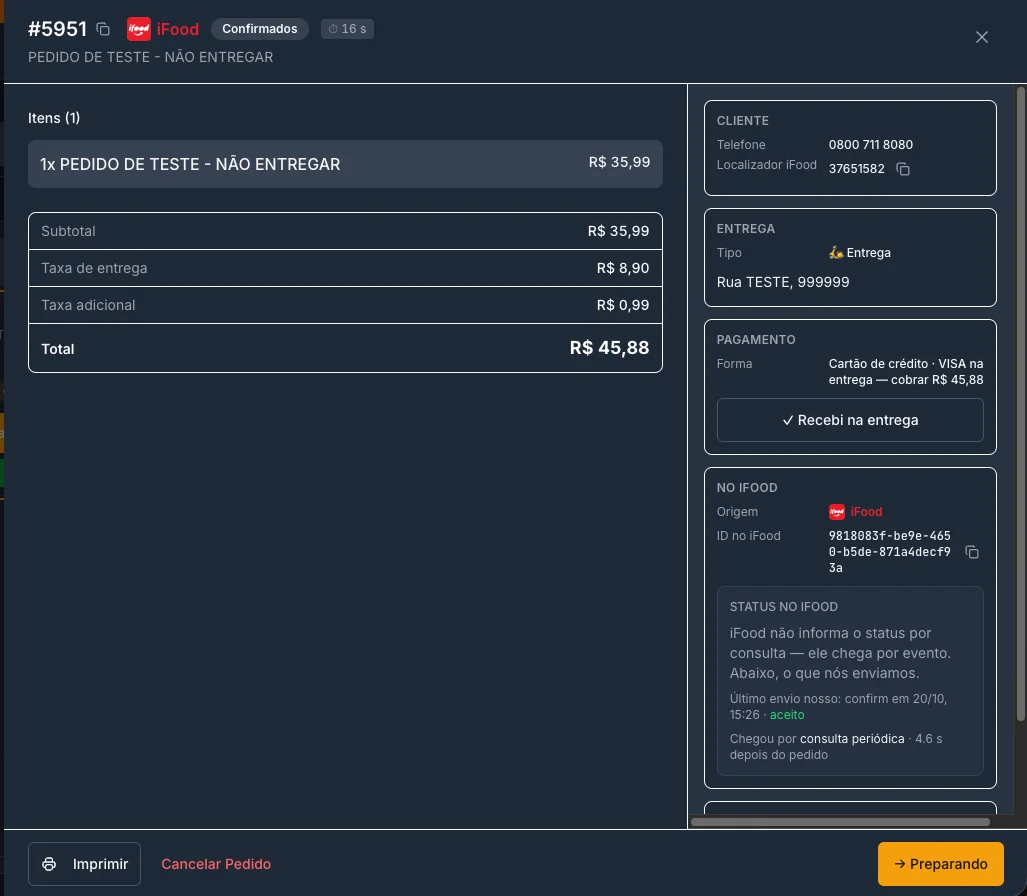Screen dimensions: 1027x896
Task: Click the green 'aceito' status text
Action: (x=787, y=715)
